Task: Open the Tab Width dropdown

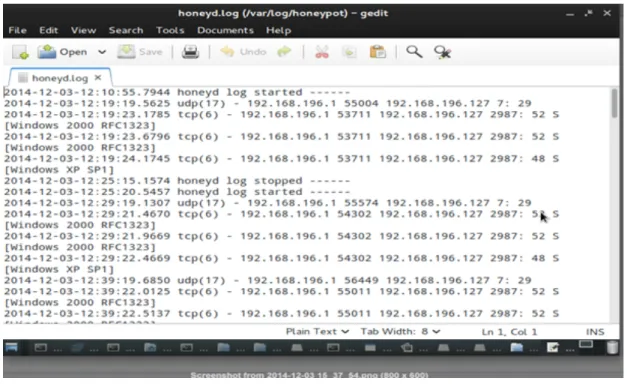Action: pyautogui.click(x=400, y=332)
